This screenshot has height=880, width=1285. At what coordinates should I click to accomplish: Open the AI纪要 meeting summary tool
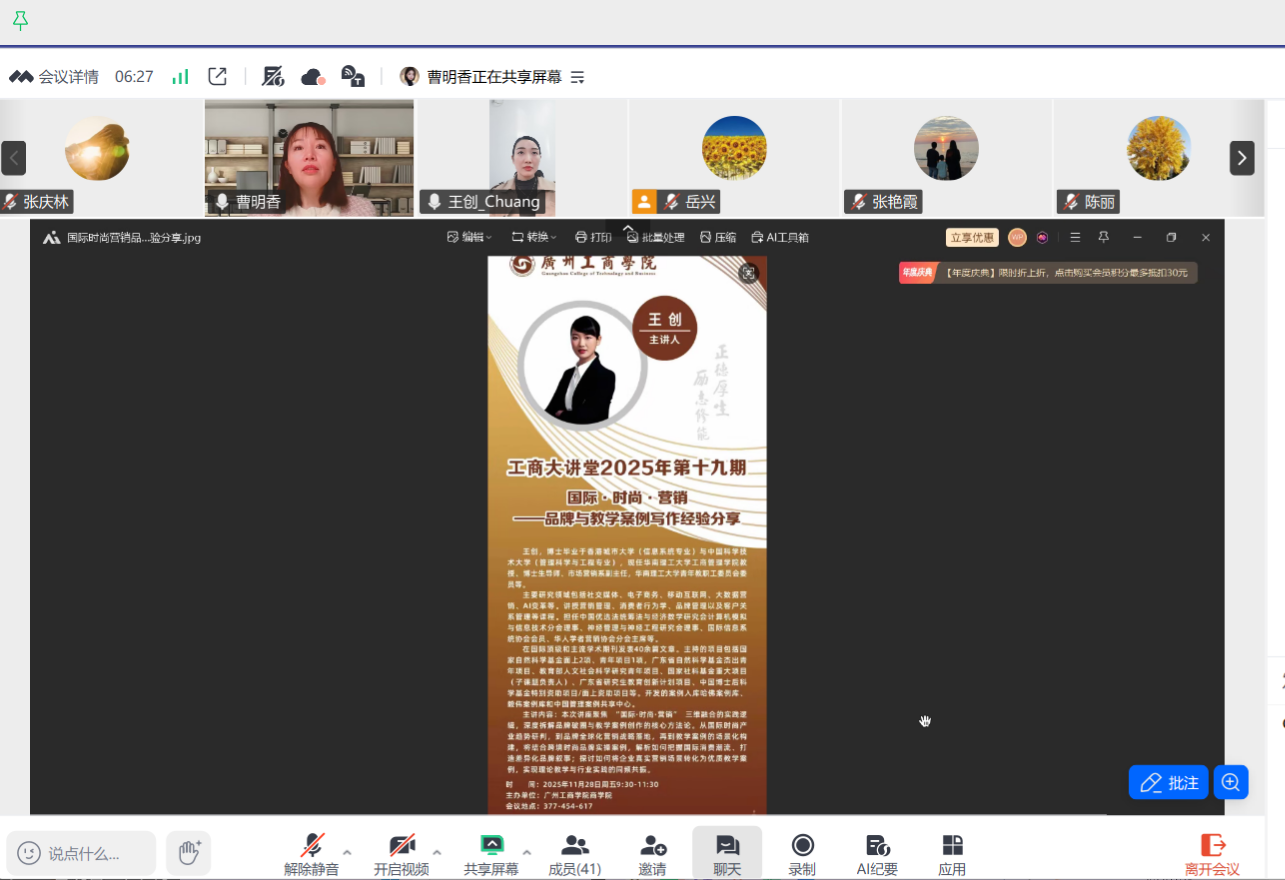(x=877, y=853)
